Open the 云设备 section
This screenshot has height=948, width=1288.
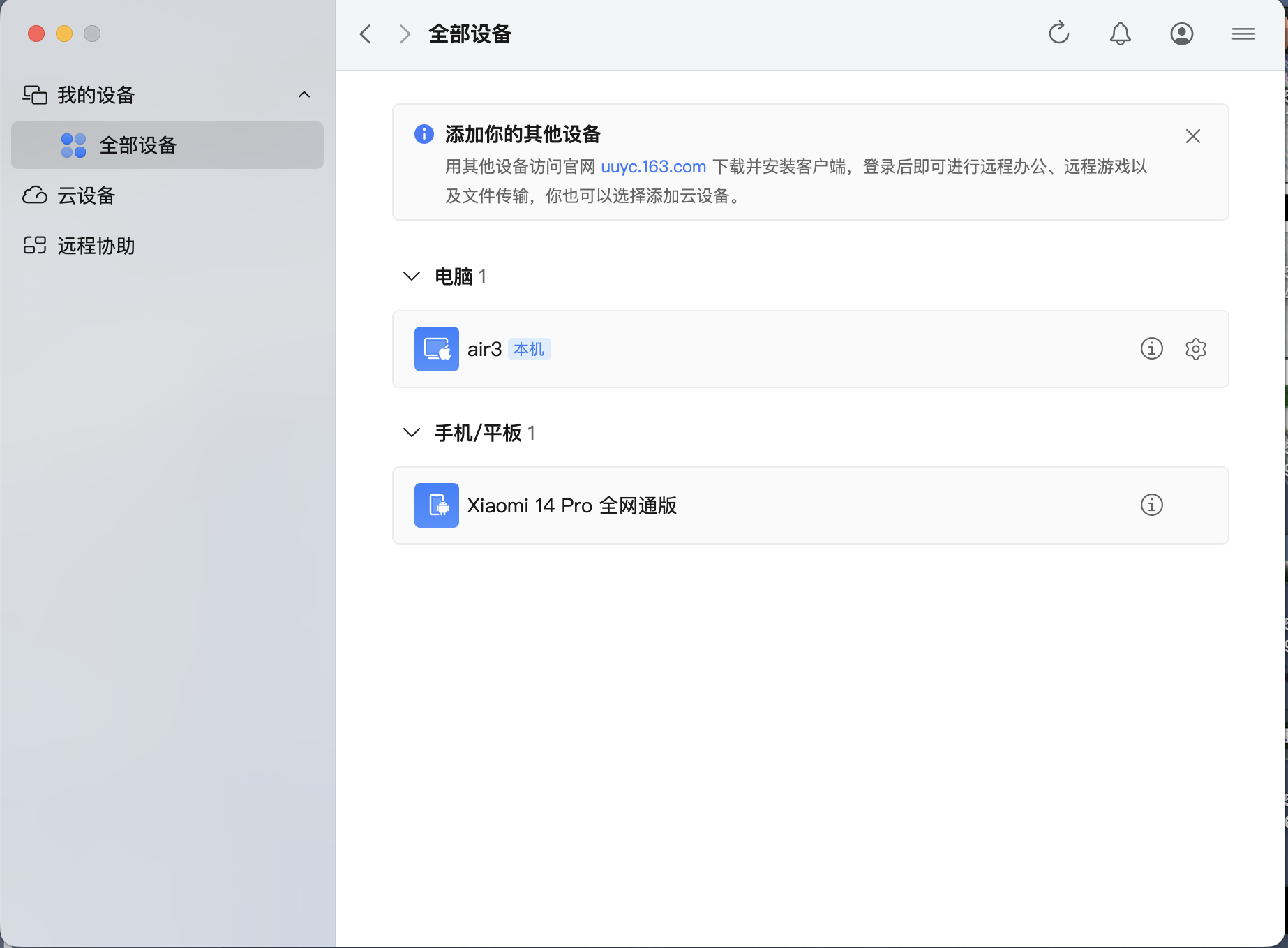pos(86,196)
